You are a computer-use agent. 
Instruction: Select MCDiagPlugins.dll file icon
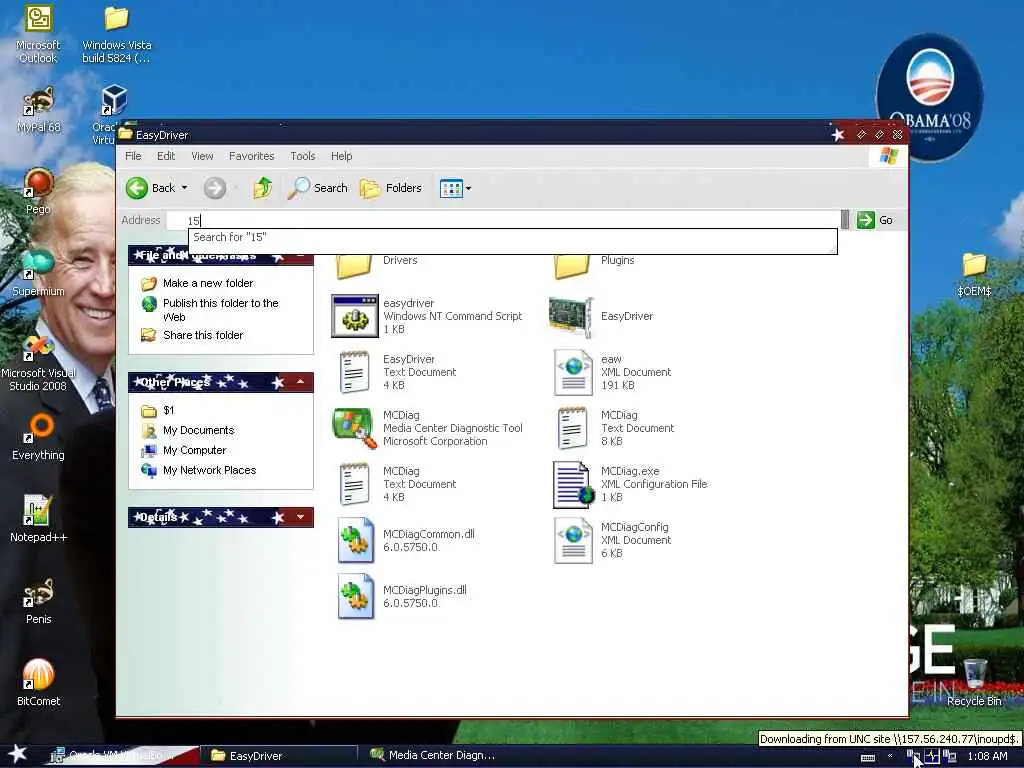pos(356,596)
